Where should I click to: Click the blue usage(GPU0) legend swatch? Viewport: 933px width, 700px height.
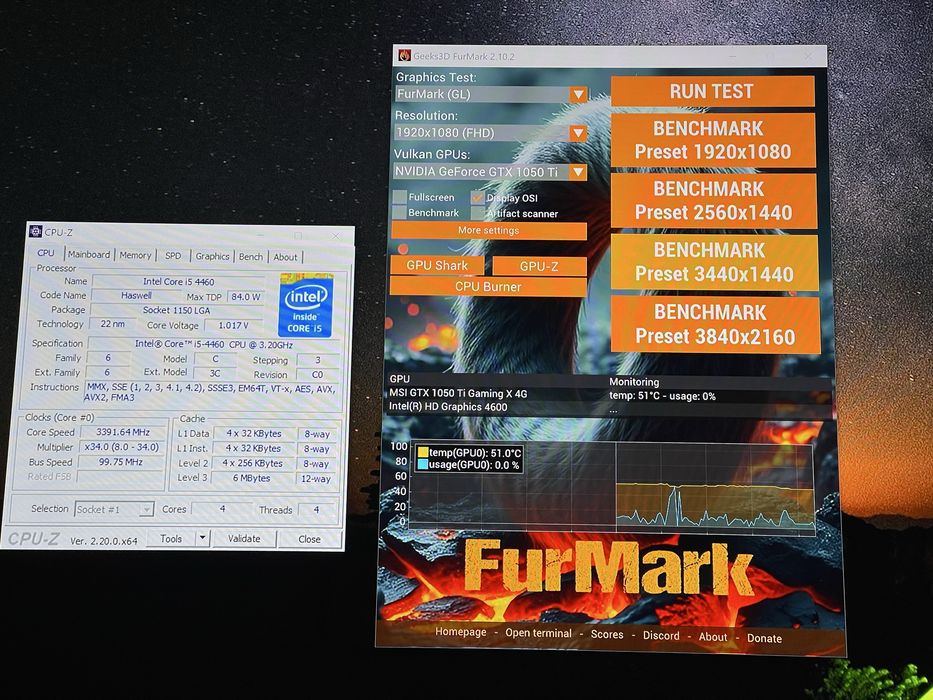pyautogui.click(x=423, y=464)
